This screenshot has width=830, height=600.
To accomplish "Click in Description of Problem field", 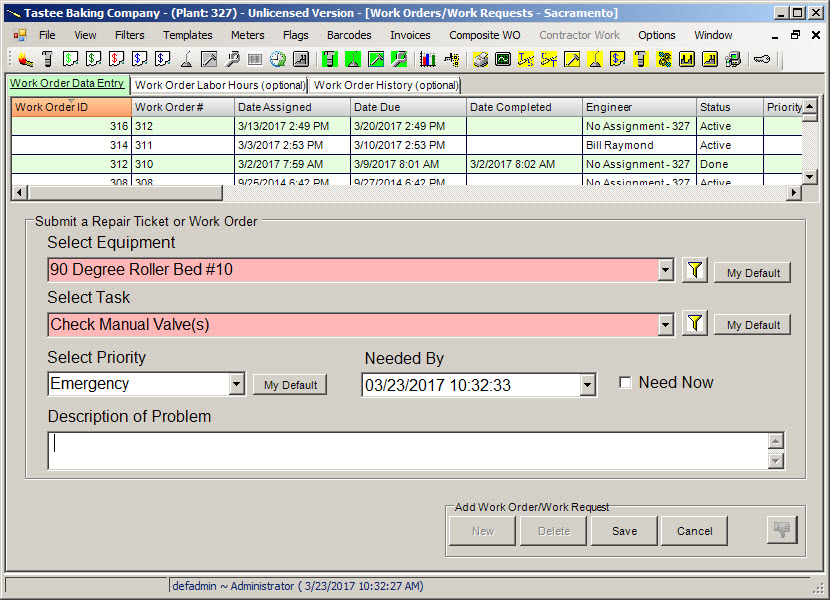I will coord(408,451).
